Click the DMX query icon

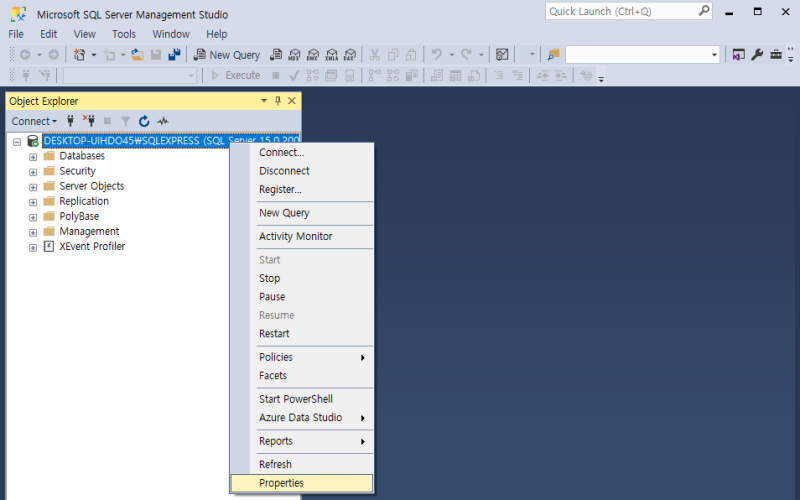pos(313,55)
